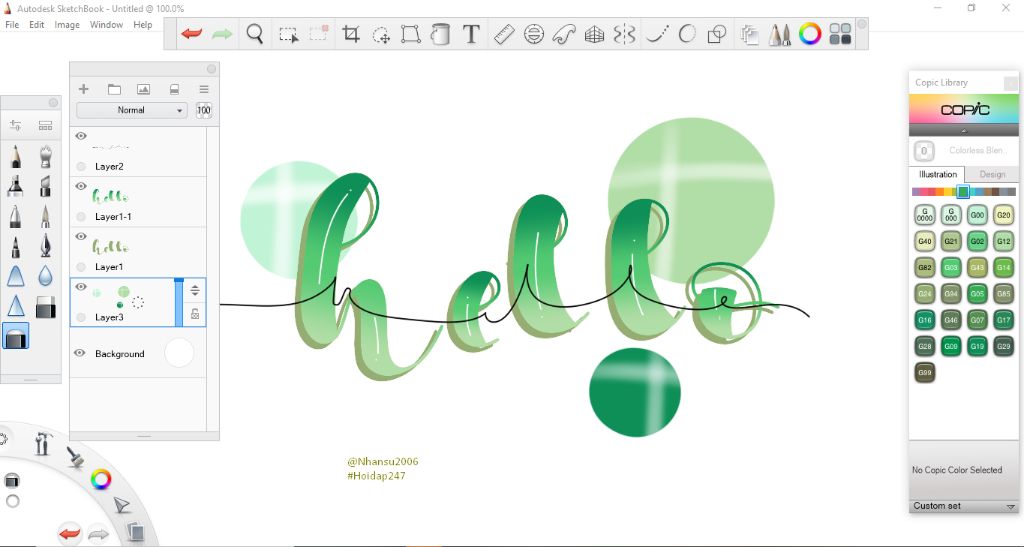Toggle the Copic Library grid icon
This screenshot has height=547, width=1024.
pos(840,34)
